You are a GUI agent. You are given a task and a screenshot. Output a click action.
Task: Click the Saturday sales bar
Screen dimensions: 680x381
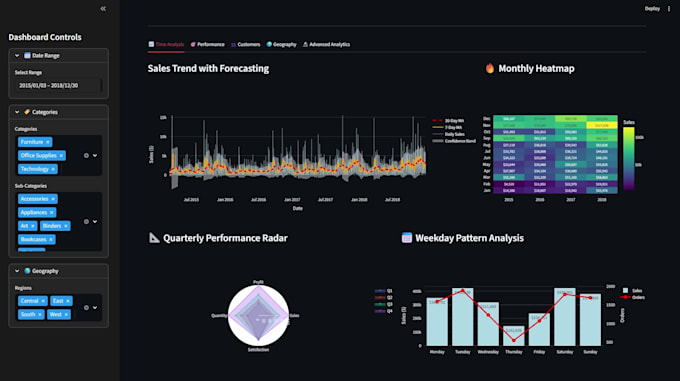(x=565, y=317)
